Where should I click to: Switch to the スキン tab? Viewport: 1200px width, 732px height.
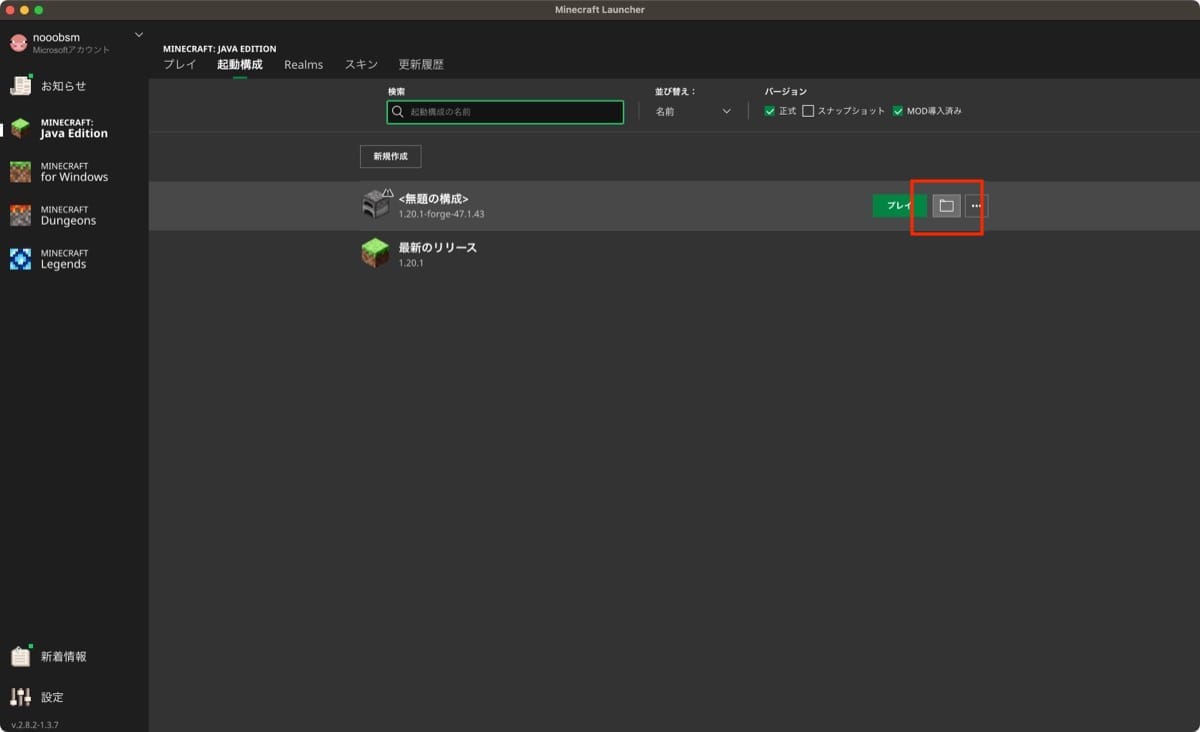(x=361, y=65)
